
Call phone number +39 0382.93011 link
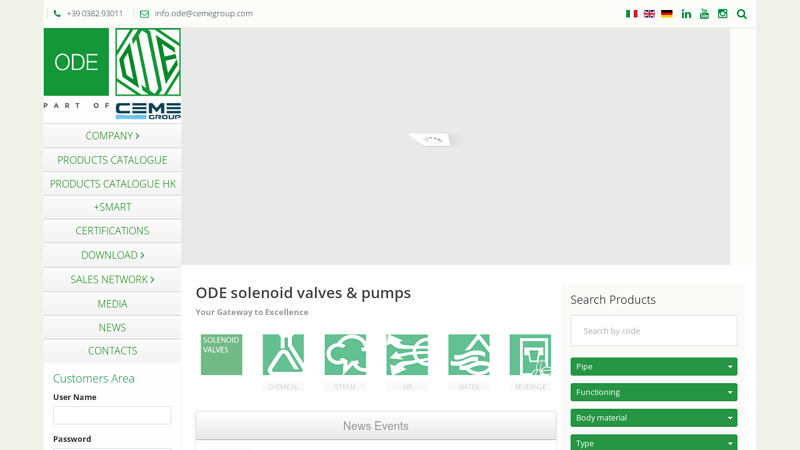pyautogui.click(x=95, y=14)
